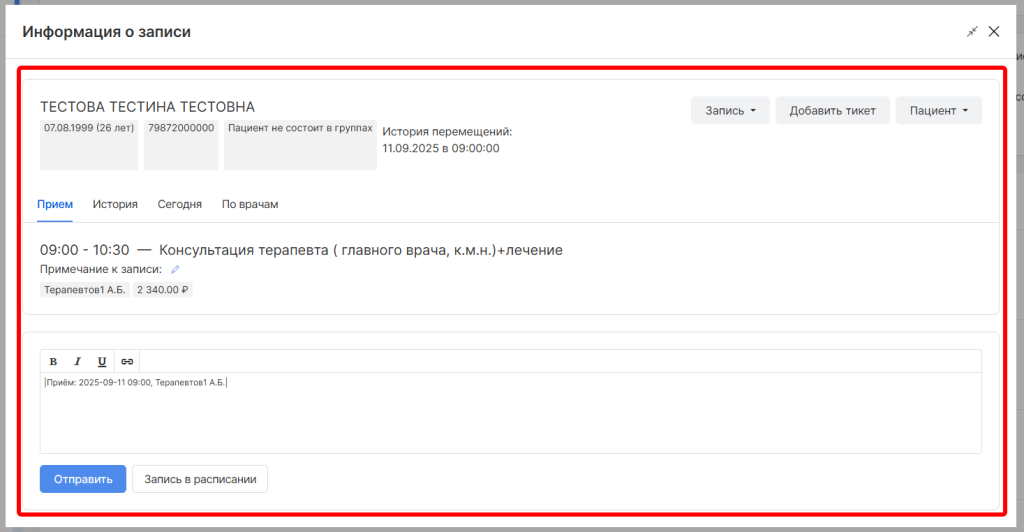Image resolution: width=1024 pixels, height=532 pixels.
Task: Toggle italic formatting in the editor
Action: [x=77, y=361]
